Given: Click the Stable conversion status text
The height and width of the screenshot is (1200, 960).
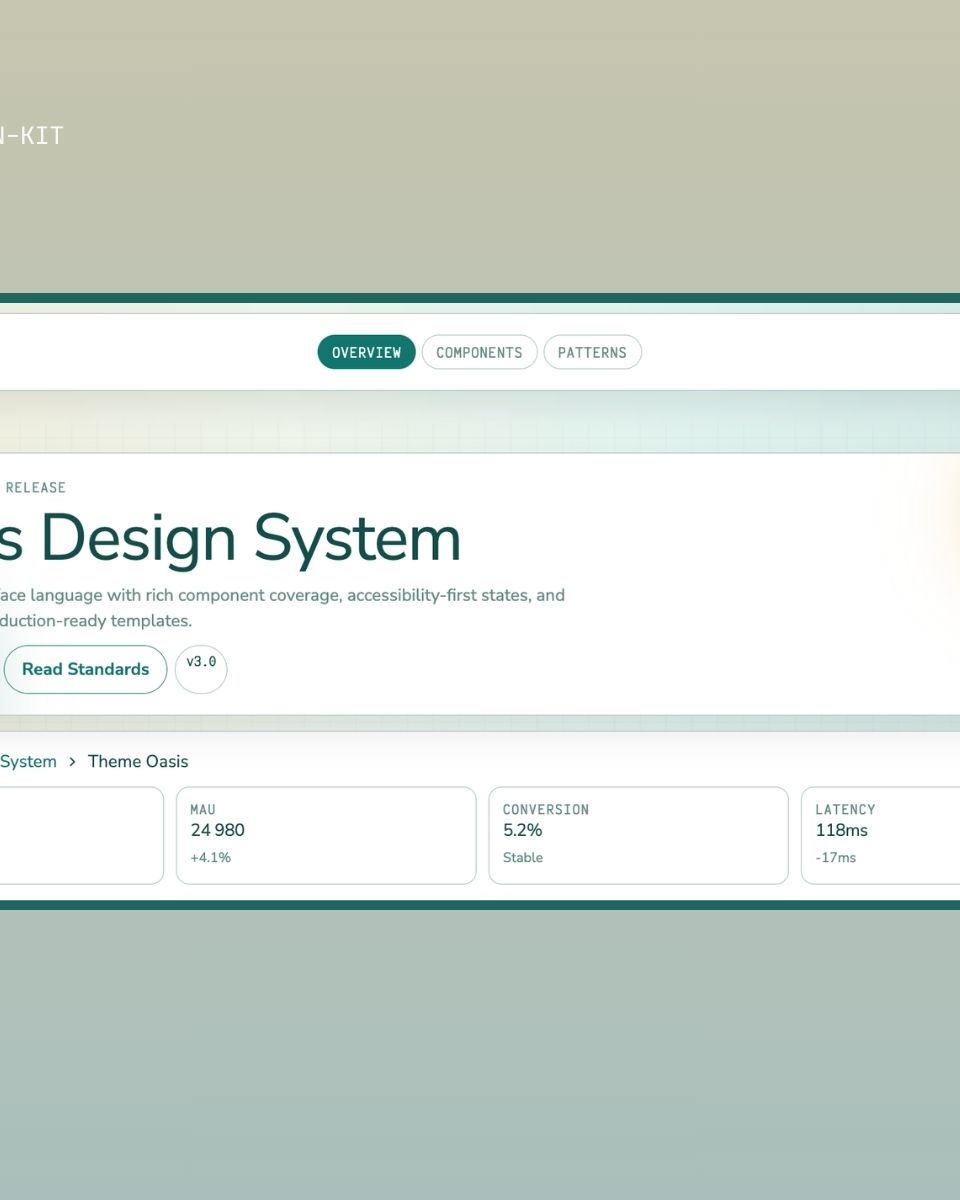Looking at the screenshot, I should 523,857.
